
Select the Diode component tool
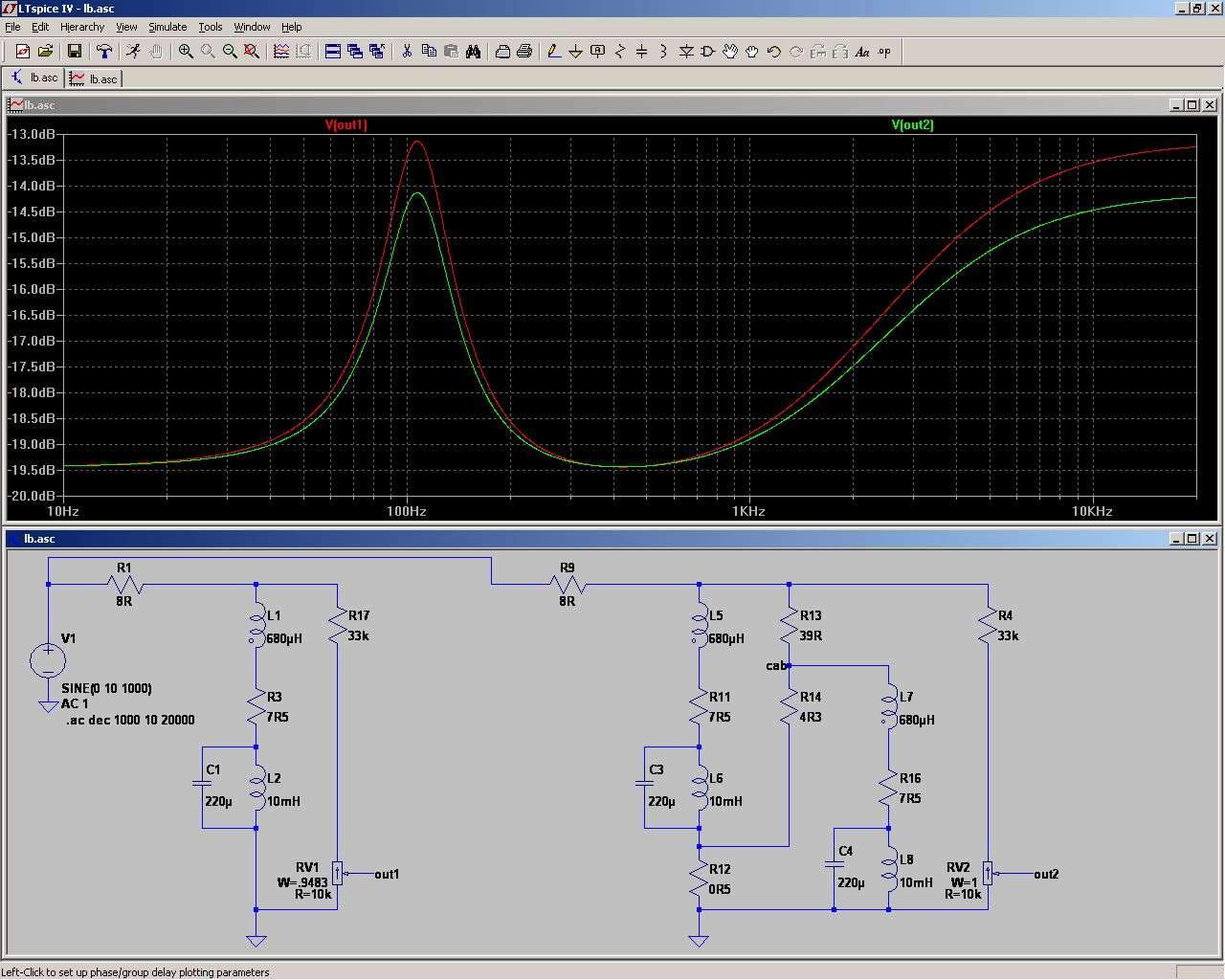coord(686,52)
